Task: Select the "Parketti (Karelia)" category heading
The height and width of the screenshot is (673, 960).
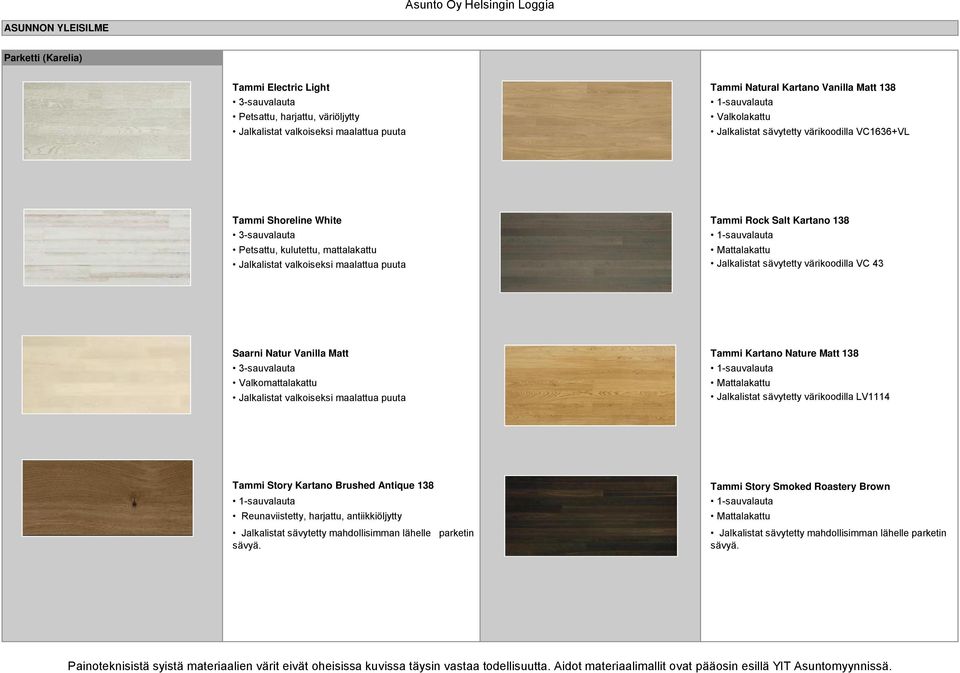Action: pos(112,58)
